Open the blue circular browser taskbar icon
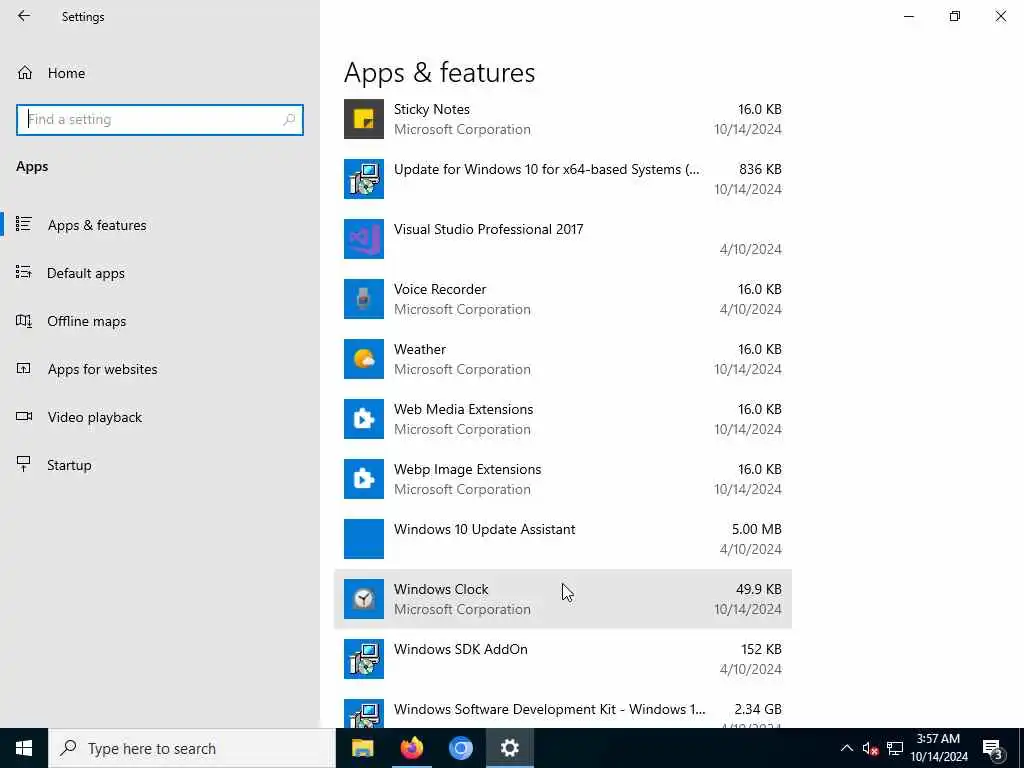The image size is (1024, 768). [x=460, y=748]
